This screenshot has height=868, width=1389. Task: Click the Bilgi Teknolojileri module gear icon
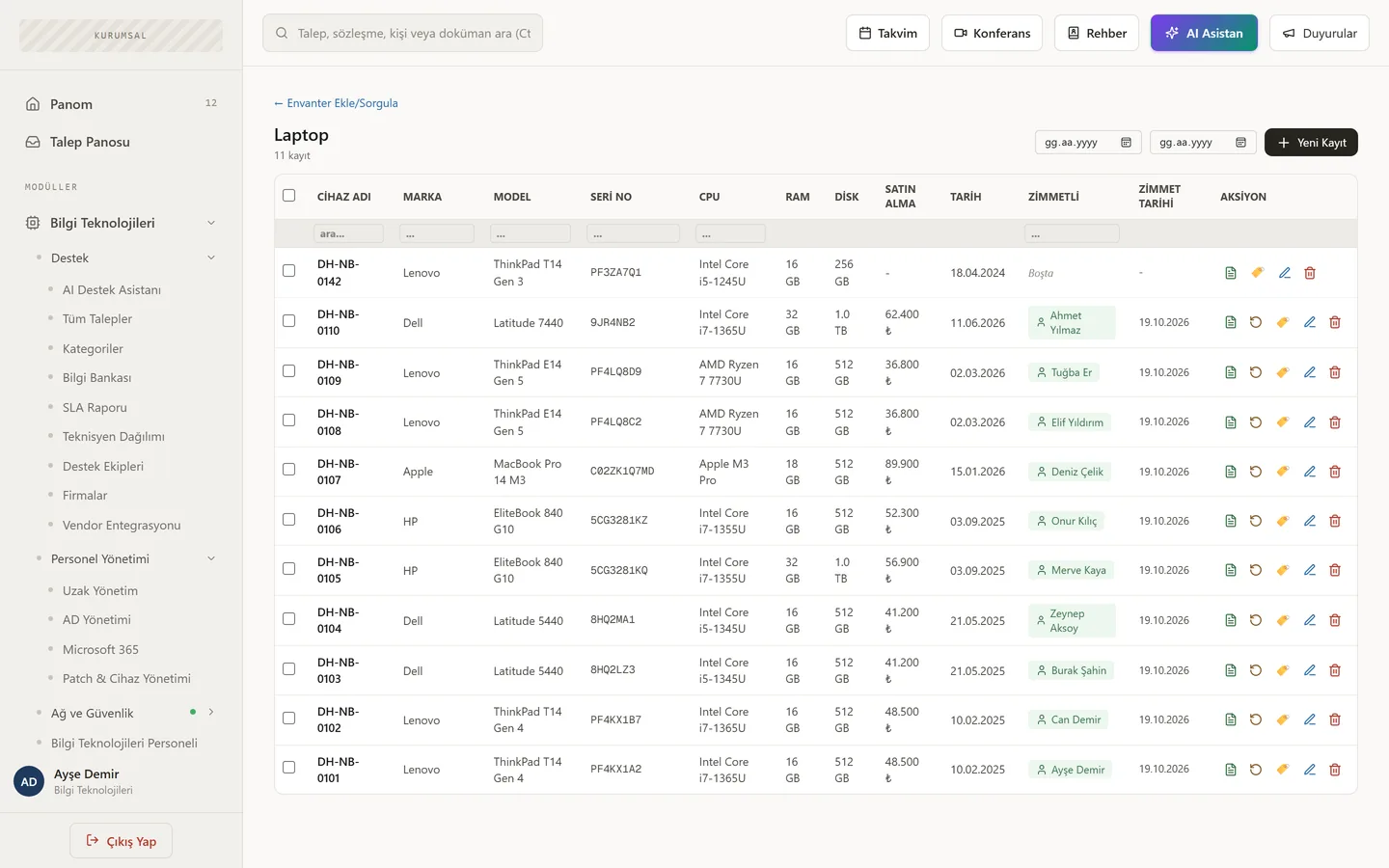33,223
